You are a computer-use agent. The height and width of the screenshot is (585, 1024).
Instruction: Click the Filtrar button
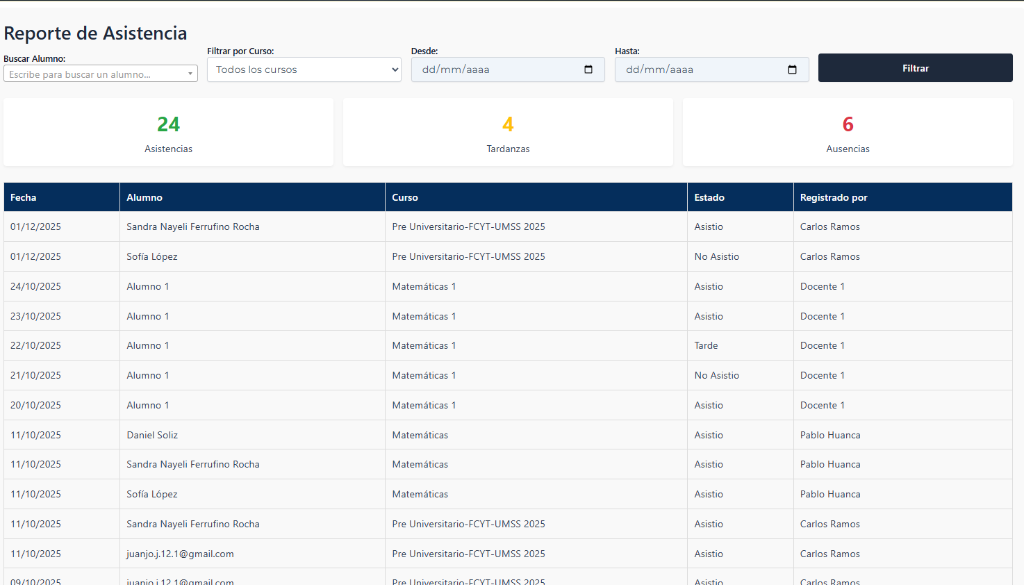click(915, 68)
